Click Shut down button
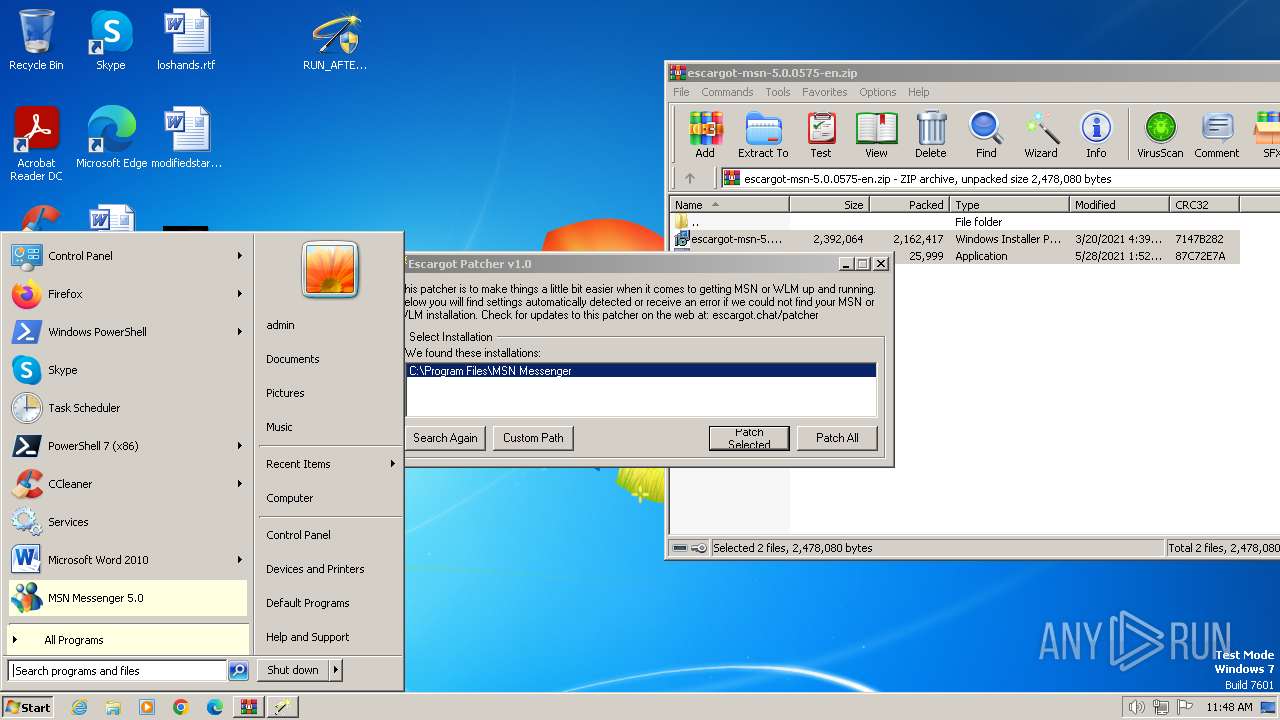This screenshot has height=720, width=1280. pos(293,670)
